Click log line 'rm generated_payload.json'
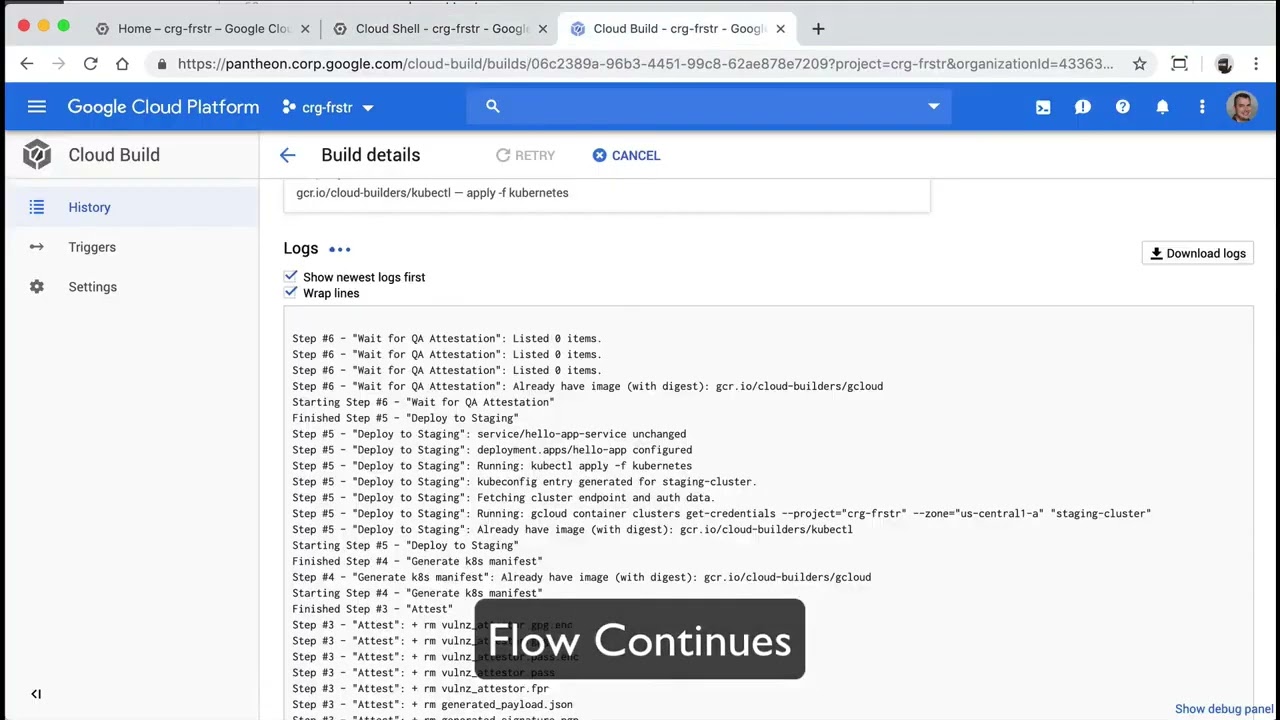Image resolution: width=1280 pixels, height=720 pixels. (x=432, y=704)
